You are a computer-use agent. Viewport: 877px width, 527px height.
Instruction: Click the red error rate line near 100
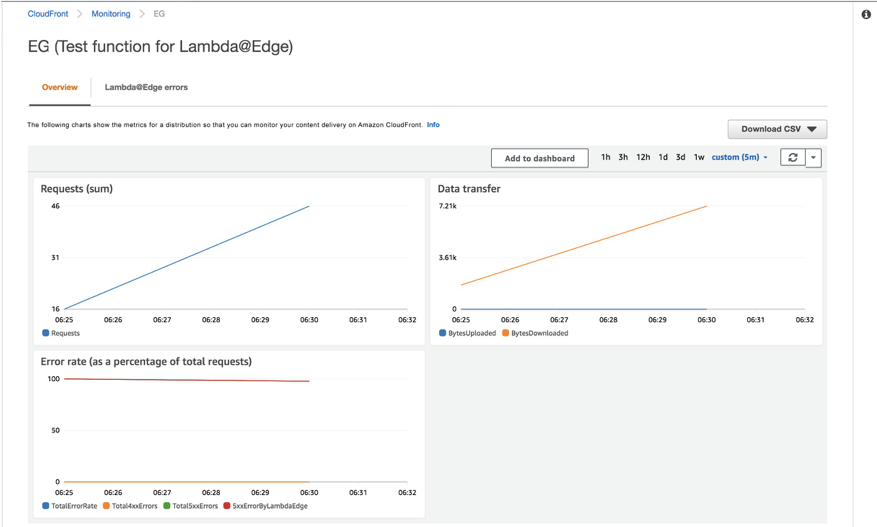[x=187, y=380]
